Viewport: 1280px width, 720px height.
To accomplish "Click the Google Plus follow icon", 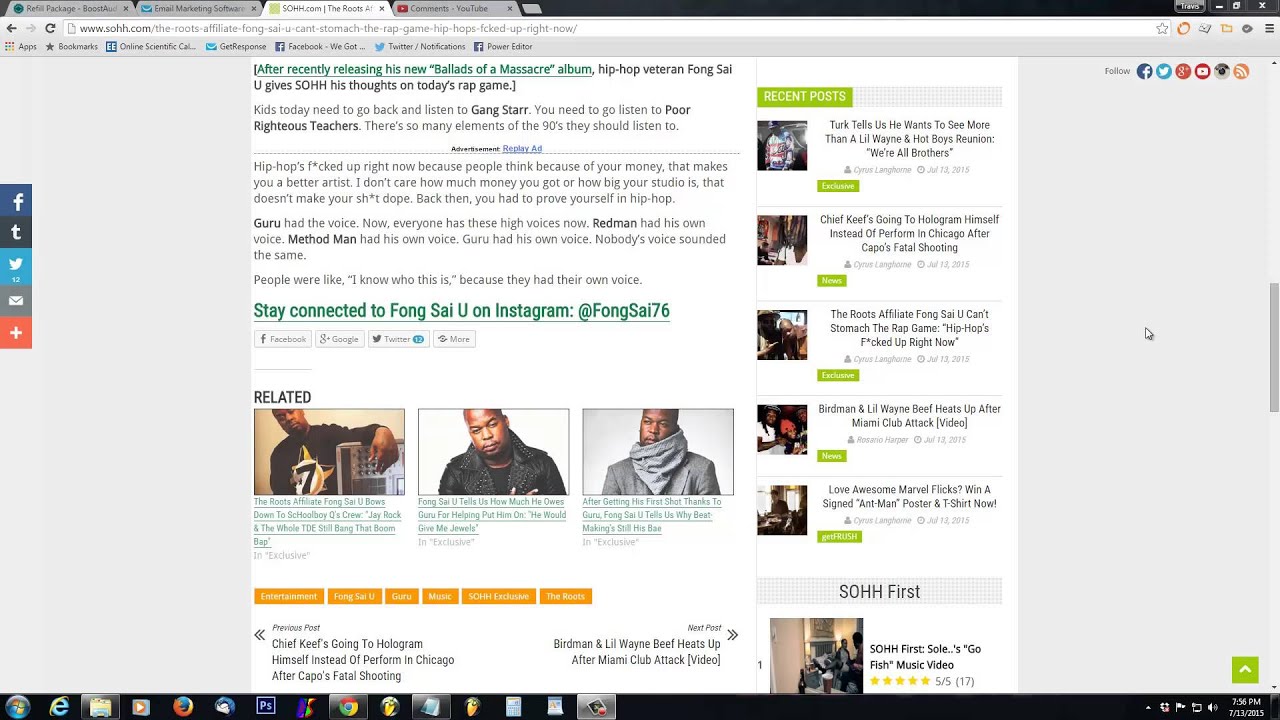I will pos(1183,71).
